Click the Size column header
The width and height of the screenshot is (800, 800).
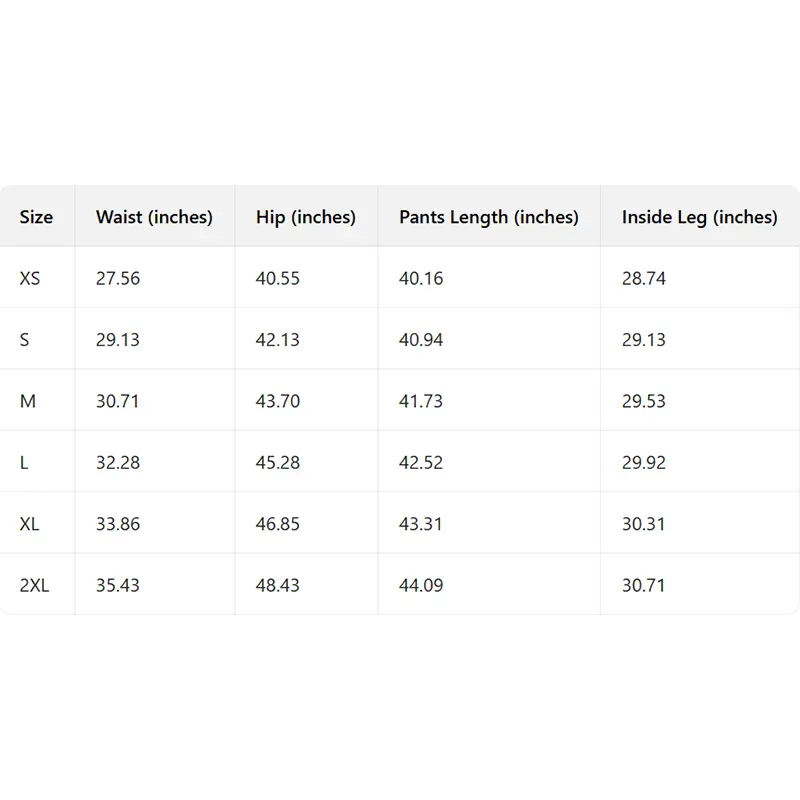tap(36, 217)
